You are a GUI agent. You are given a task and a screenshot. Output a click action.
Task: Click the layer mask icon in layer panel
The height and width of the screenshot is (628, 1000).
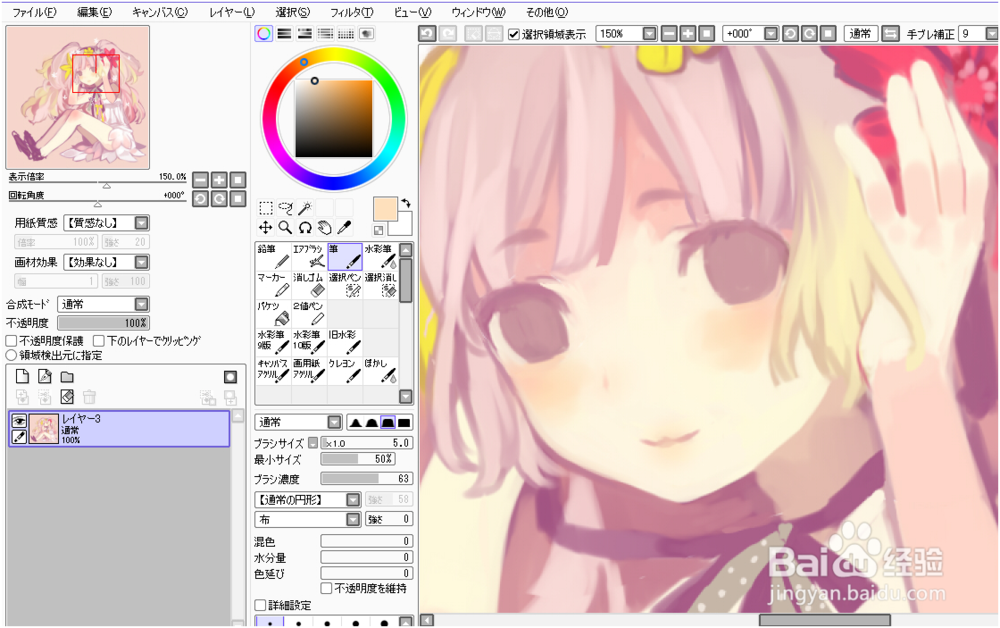pos(230,377)
